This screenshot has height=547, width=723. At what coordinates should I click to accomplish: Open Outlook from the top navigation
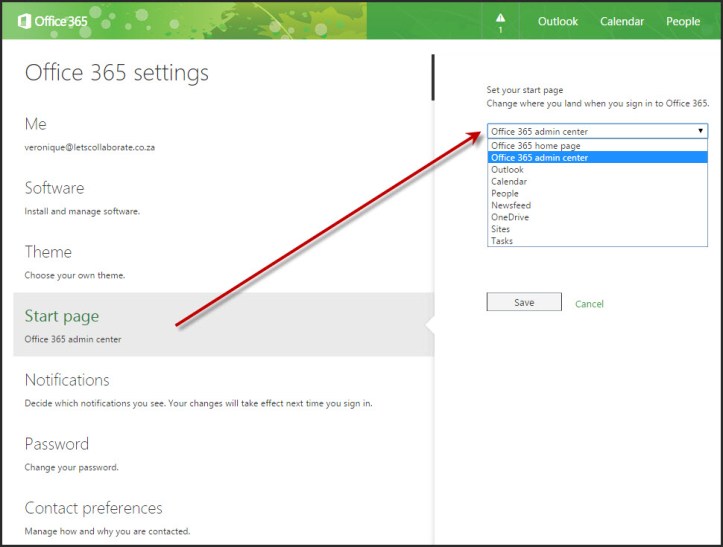[558, 22]
